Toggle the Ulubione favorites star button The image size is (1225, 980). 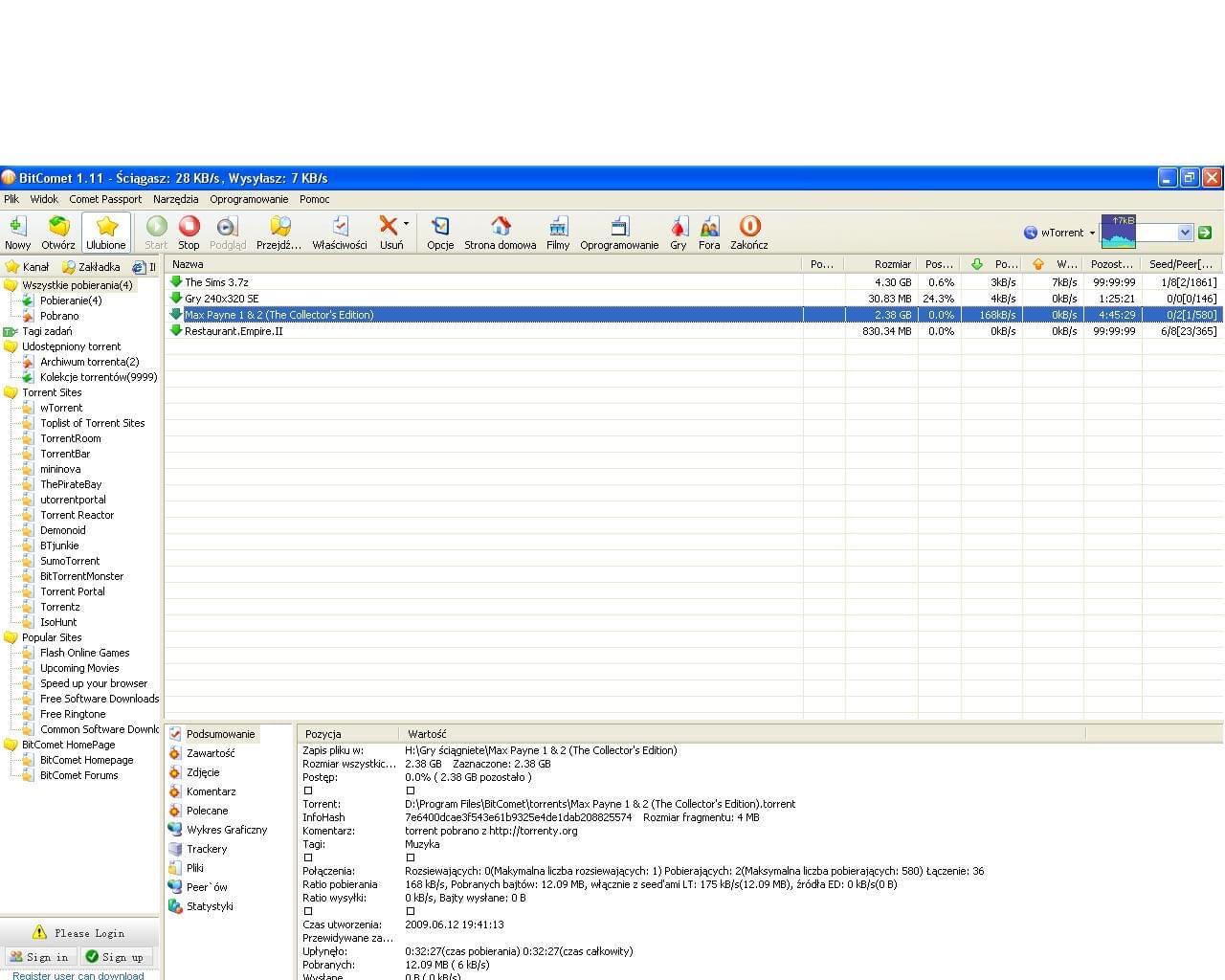106,233
